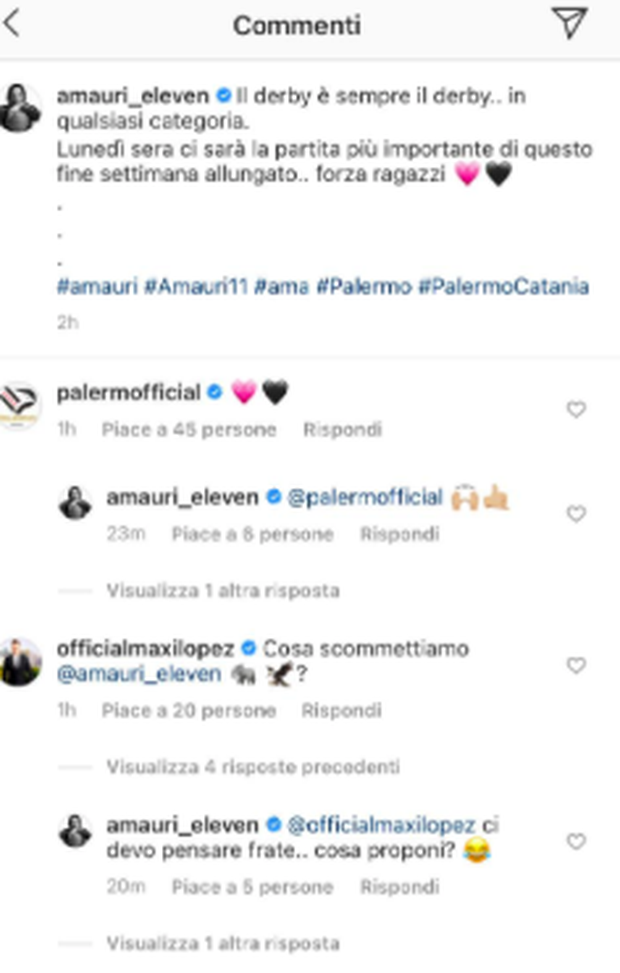This screenshot has width=620, height=973.
Task: Like amauri_eleven's reply to palermofficial
Action: coord(577,514)
